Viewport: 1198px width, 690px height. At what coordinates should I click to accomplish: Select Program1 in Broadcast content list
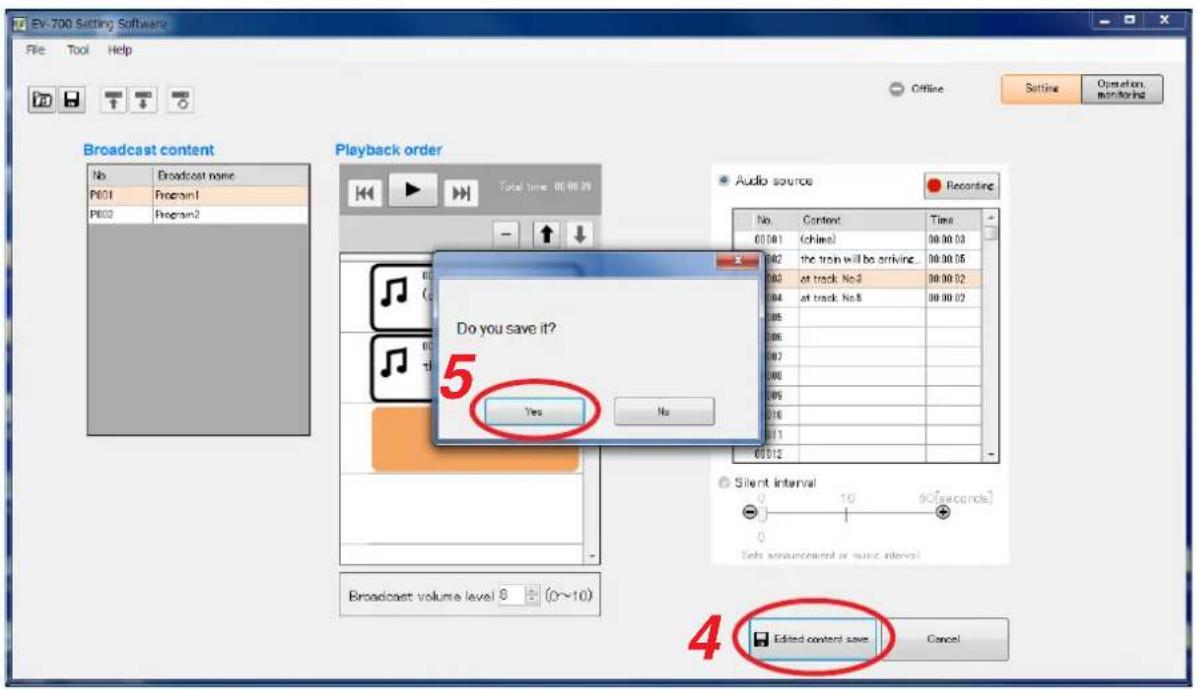199,196
